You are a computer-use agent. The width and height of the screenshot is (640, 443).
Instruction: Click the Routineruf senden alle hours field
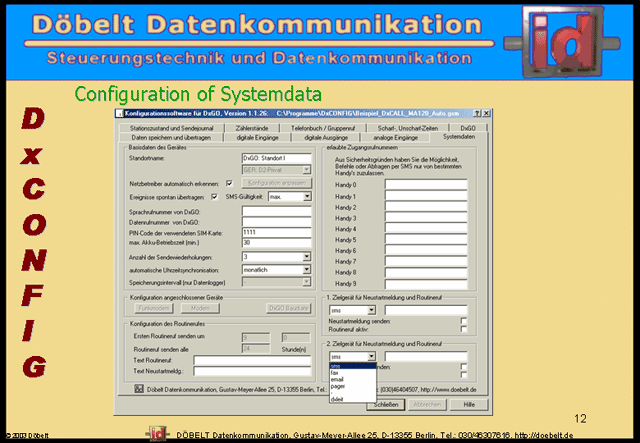click(x=256, y=349)
